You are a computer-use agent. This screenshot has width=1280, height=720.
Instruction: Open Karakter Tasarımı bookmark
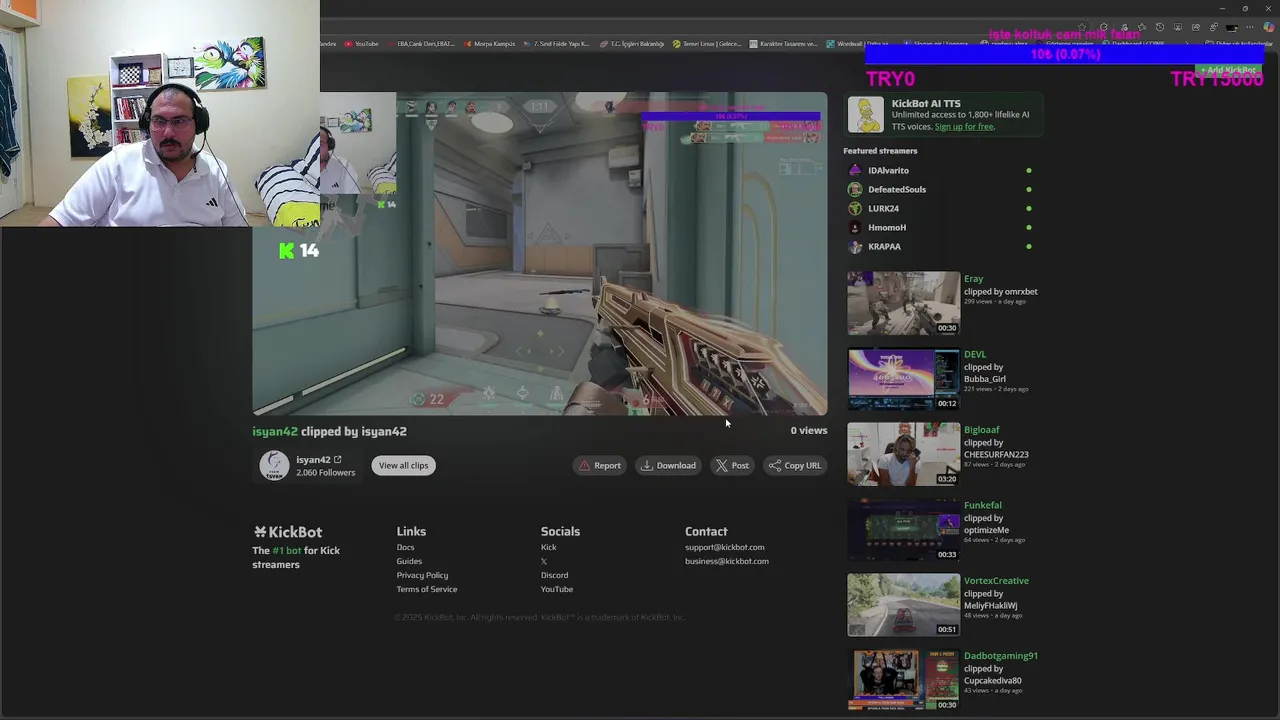tap(784, 44)
